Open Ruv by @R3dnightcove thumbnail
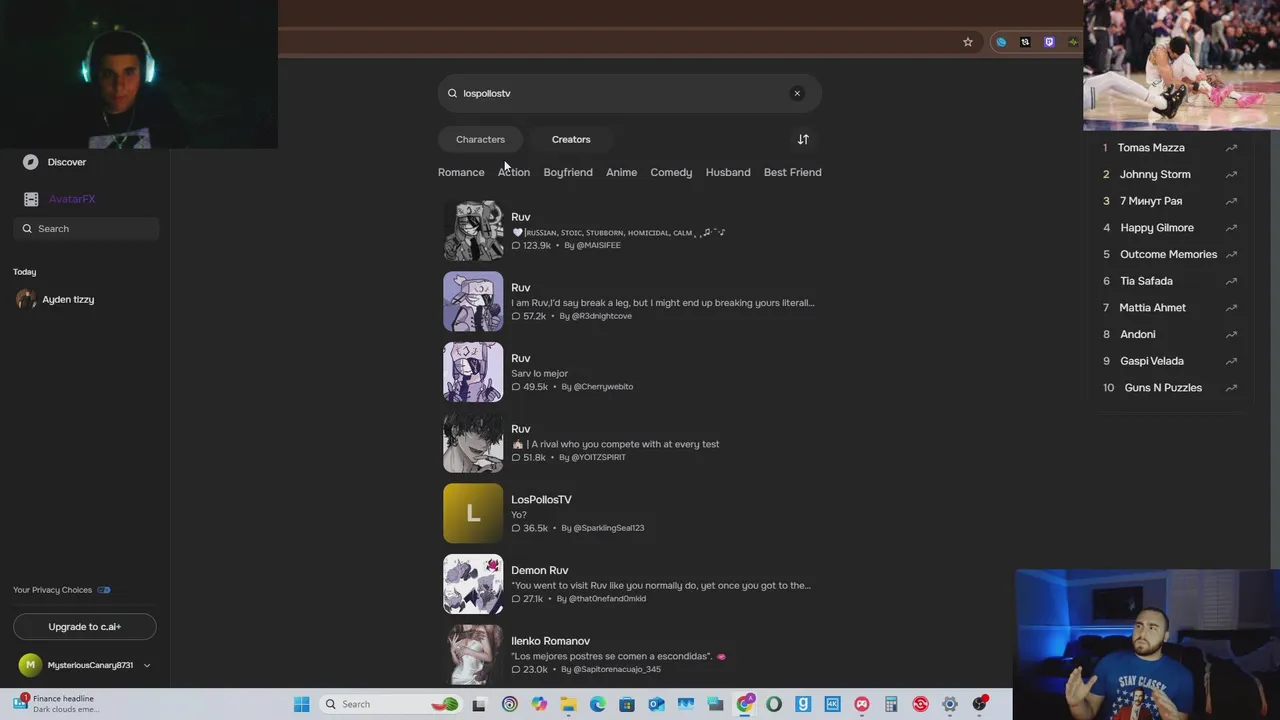1280x720 pixels. click(x=473, y=301)
